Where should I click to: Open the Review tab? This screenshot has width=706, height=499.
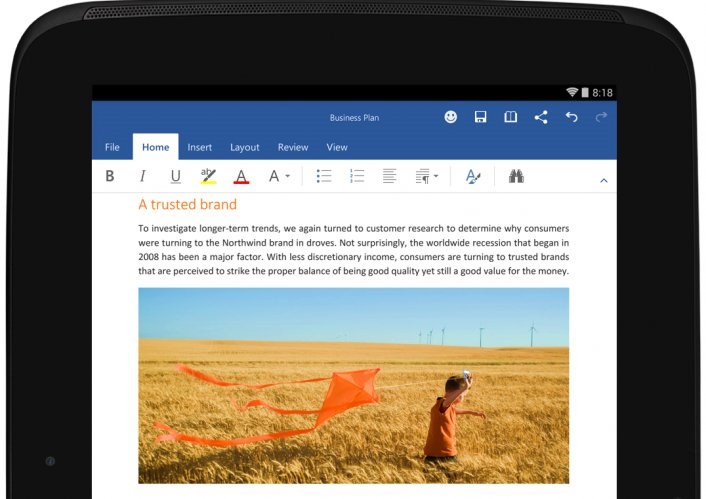[293, 147]
